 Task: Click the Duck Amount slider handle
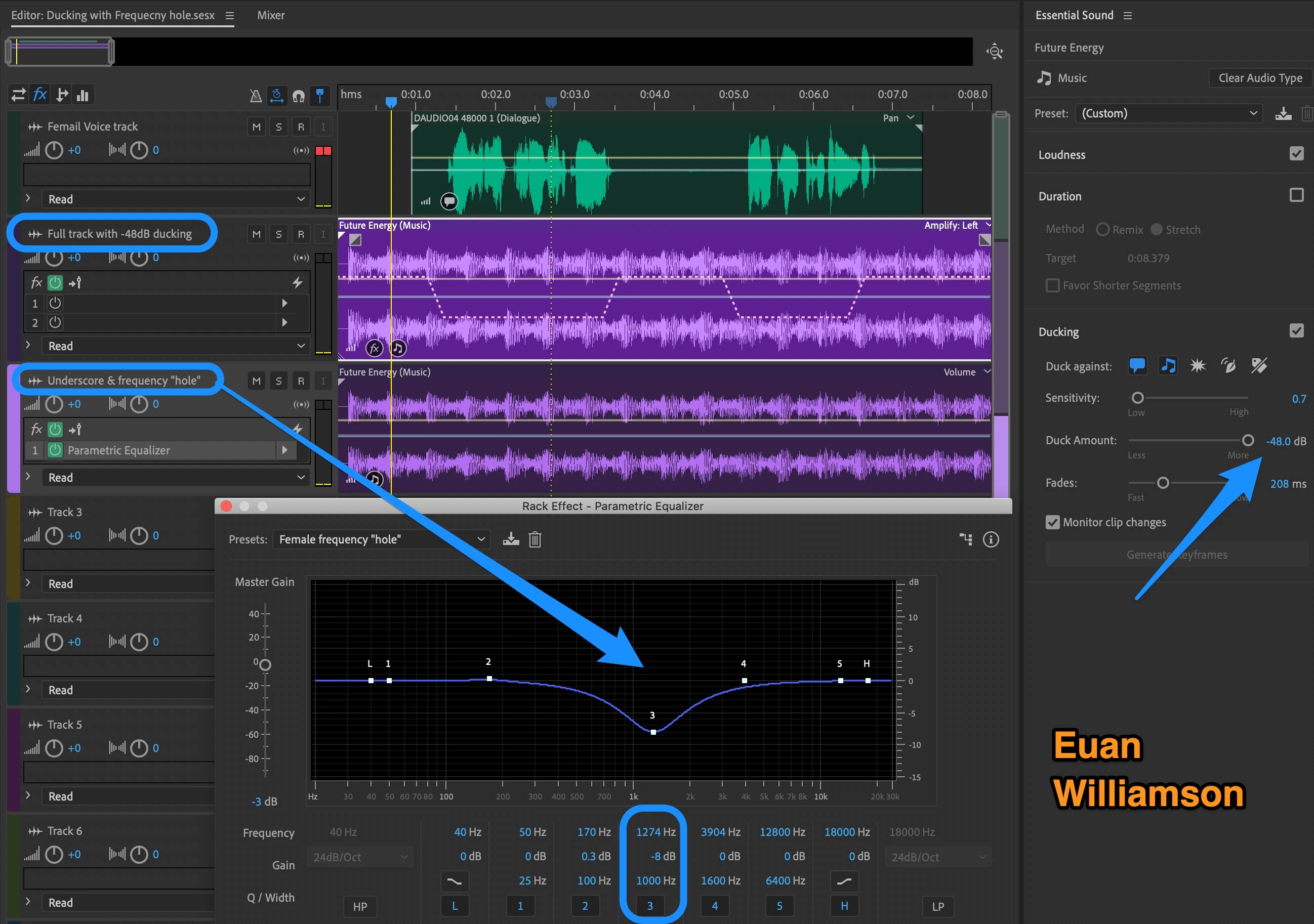[1248, 440]
